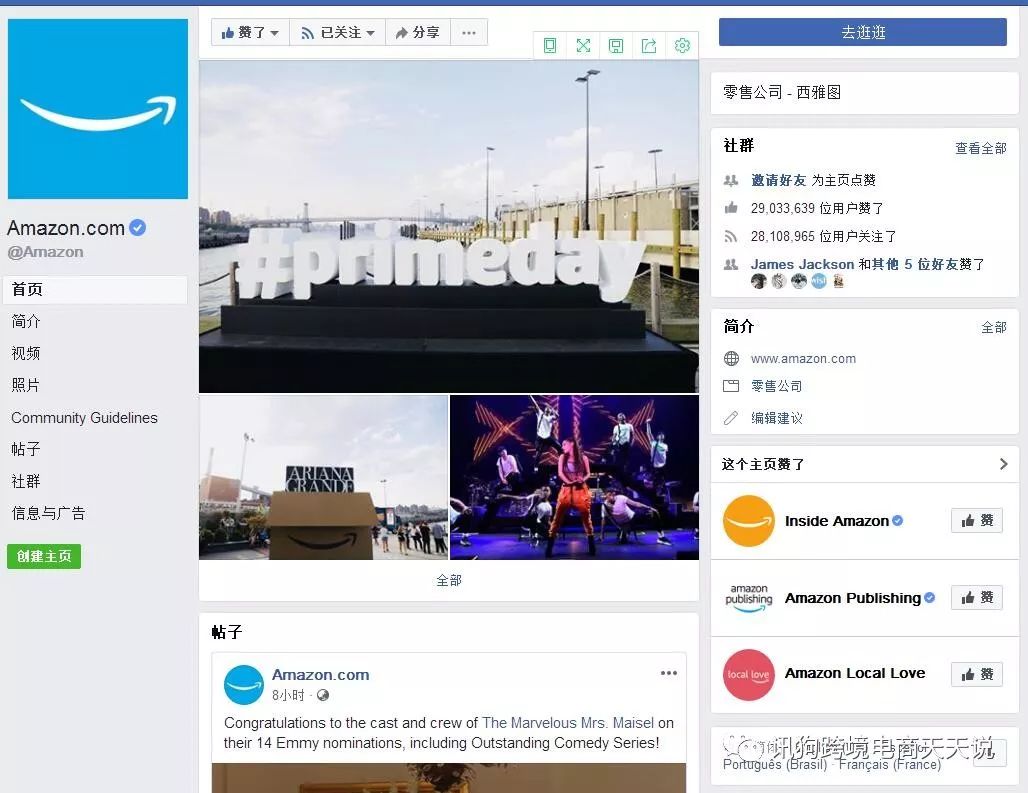Click the 编辑建议 suggest edits link
Viewport: 1028px width, 793px height.
click(x=776, y=418)
